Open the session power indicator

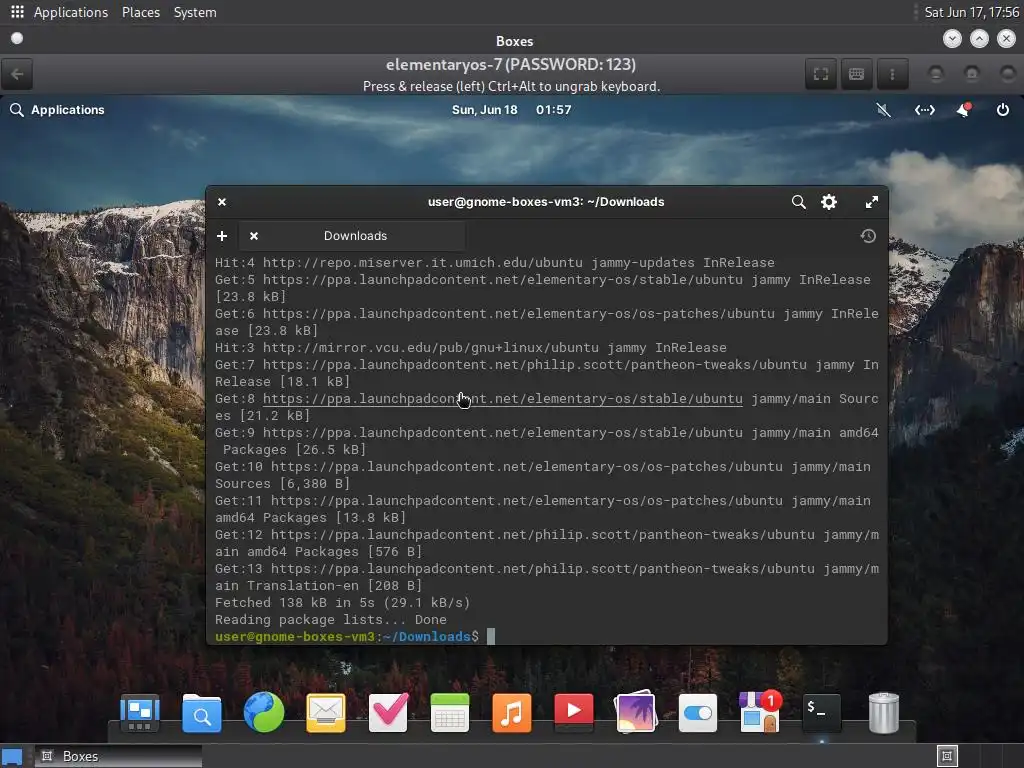pyautogui.click(x=1002, y=110)
